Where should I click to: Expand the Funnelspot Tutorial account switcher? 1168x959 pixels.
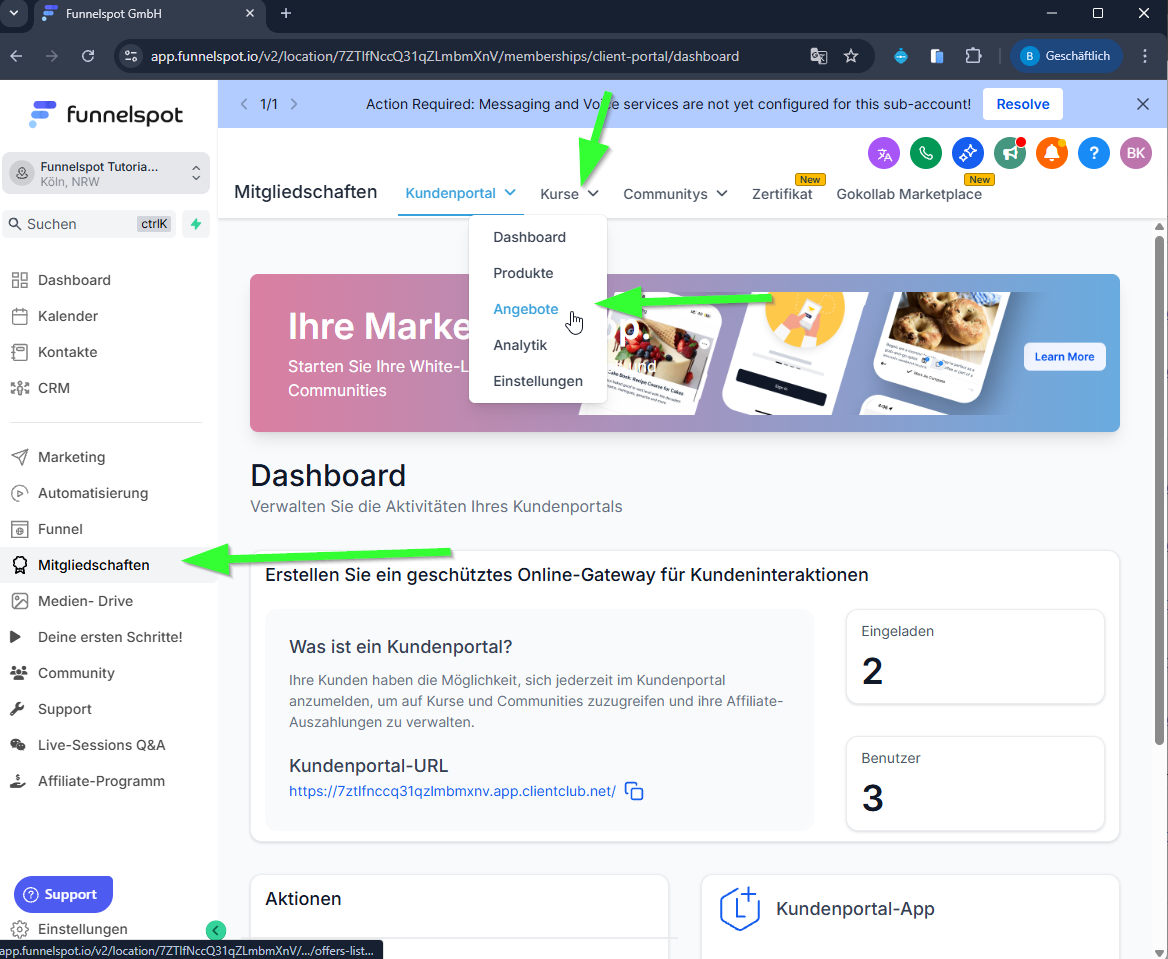(106, 173)
